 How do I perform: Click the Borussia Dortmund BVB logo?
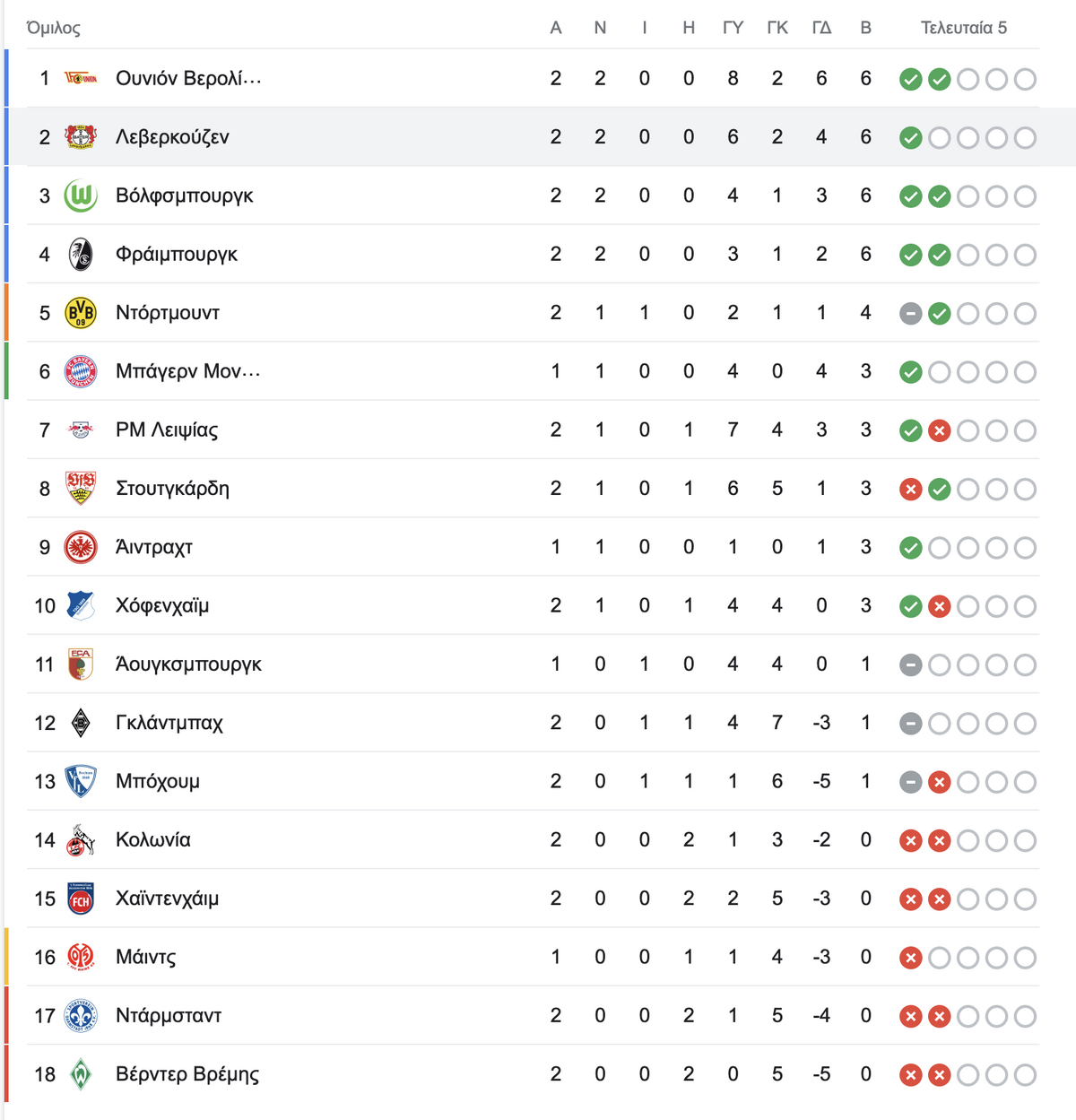[81, 313]
